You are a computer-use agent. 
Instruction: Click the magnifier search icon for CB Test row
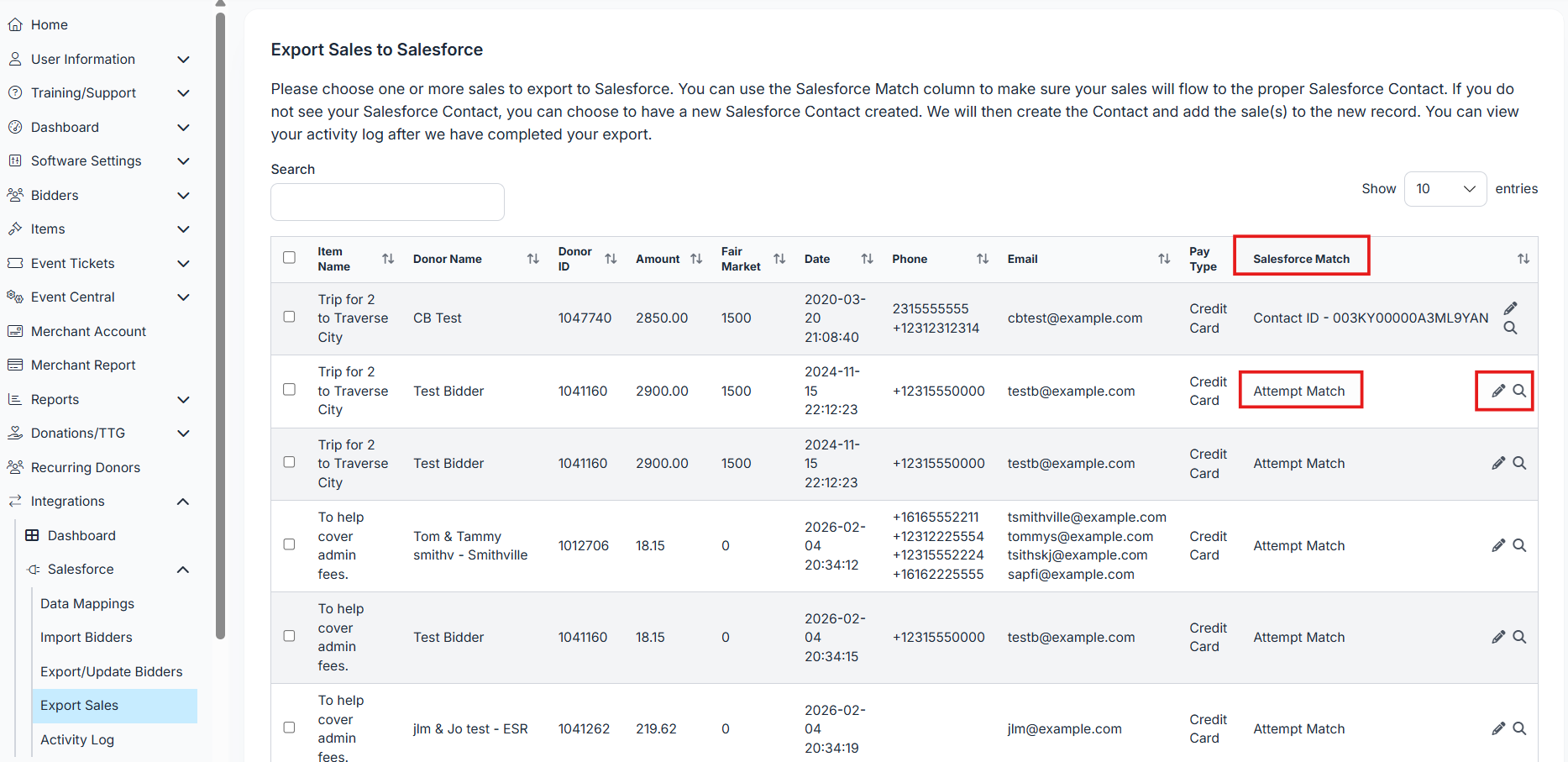(1510, 328)
